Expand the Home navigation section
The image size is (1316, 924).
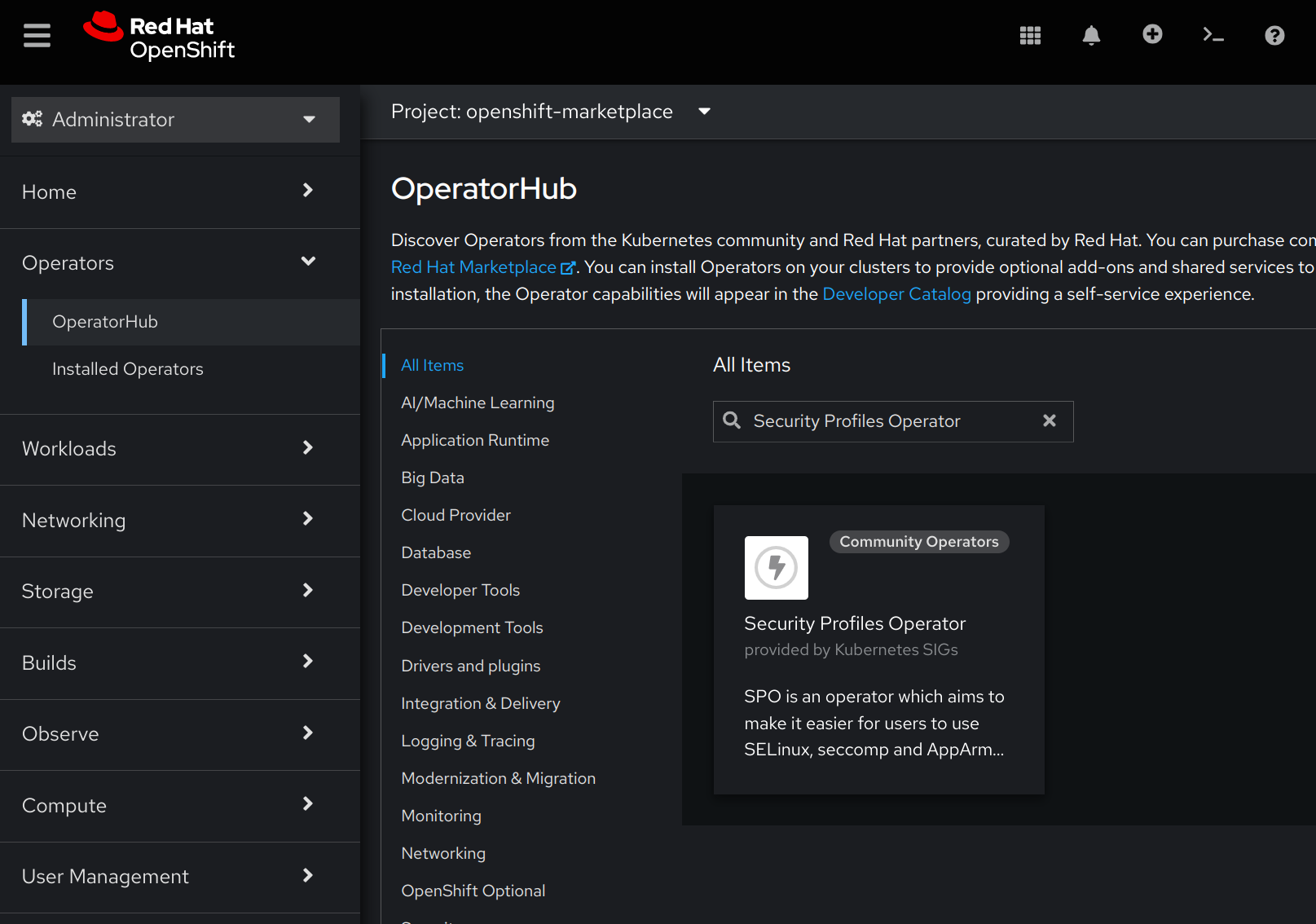pos(180,191)
